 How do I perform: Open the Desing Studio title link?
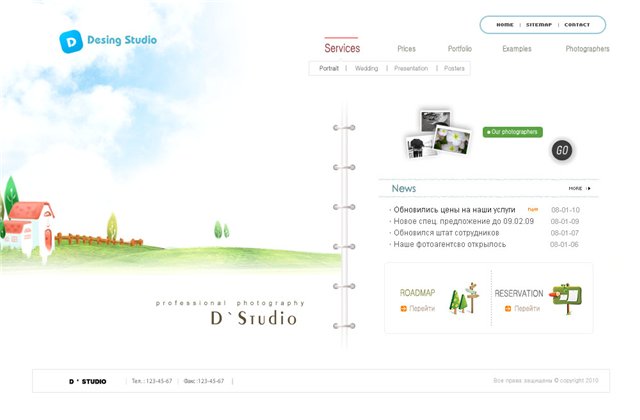click(122, 40)
